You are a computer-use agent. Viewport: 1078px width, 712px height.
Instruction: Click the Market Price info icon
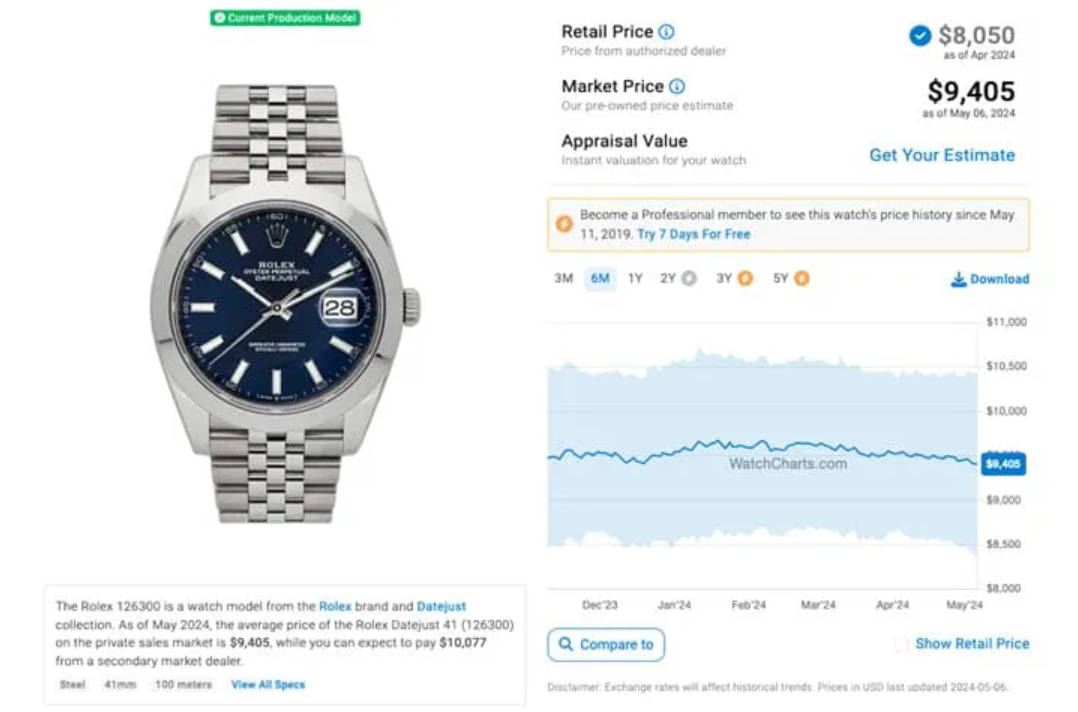pyautogui.click(x=677, y=87)
